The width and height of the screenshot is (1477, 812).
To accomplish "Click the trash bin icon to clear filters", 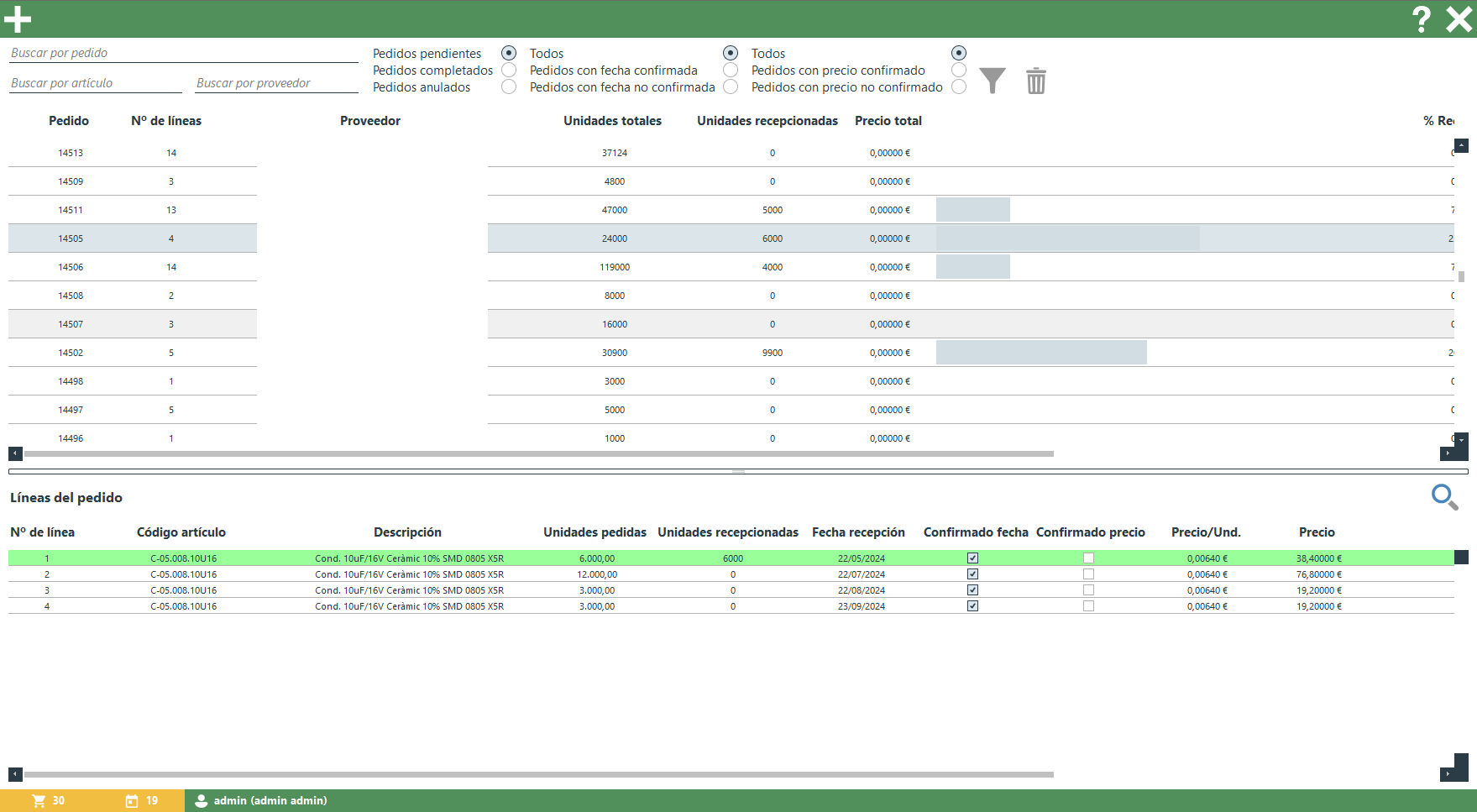I will [x=1036, y=81].
